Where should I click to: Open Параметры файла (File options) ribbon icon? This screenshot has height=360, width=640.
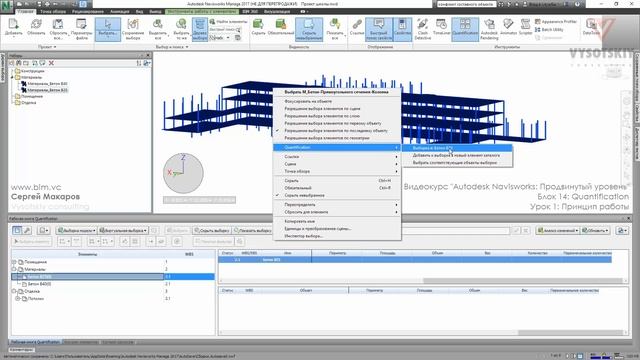click(82, 29)
